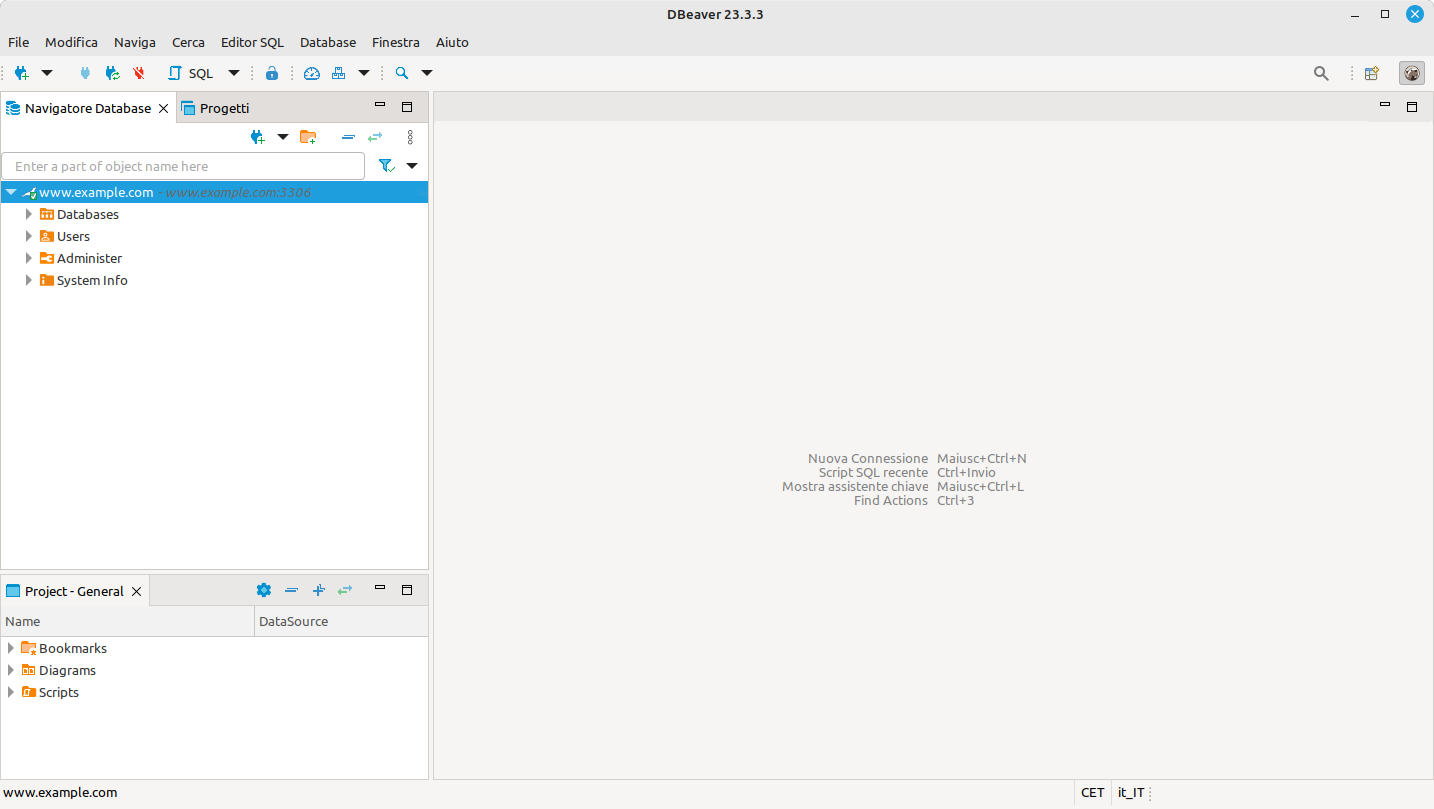Open the Cerca menu
Image resolution: width=1434 pixels, height=809 pixels.
(188, 42)
